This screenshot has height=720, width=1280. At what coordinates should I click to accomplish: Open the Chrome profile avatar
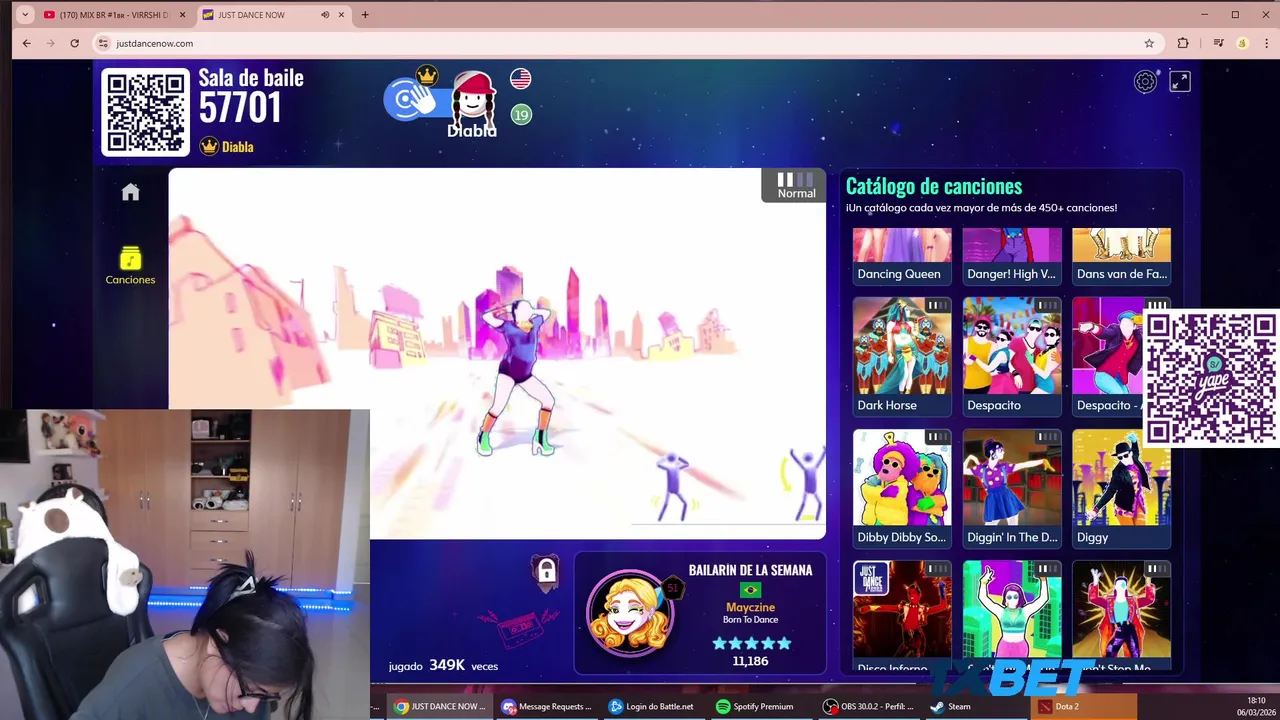[x=1242, y=43]
